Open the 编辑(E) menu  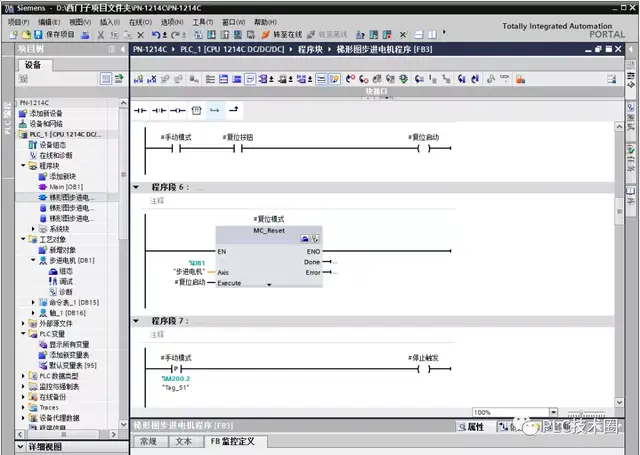(x=47, y=21)
